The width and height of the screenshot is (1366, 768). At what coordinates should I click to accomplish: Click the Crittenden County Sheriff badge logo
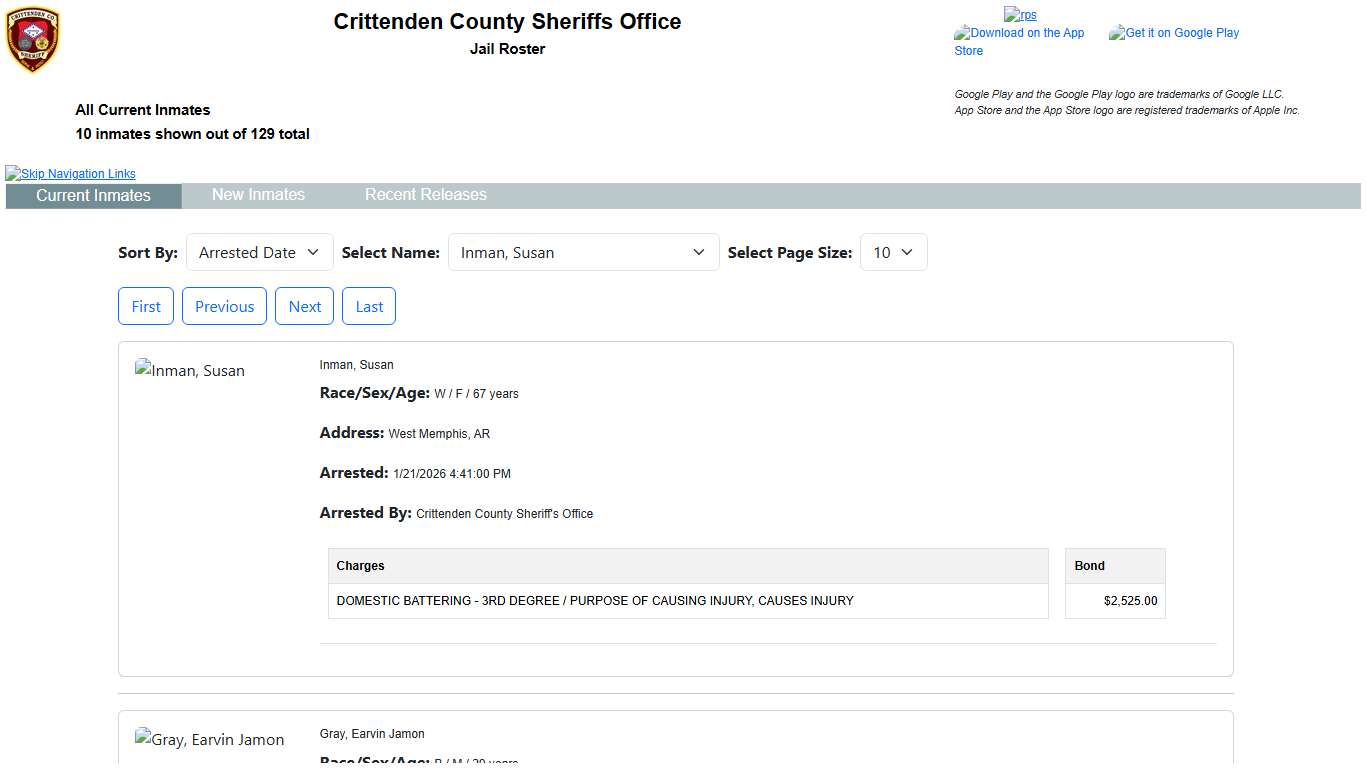click(33, 40)
